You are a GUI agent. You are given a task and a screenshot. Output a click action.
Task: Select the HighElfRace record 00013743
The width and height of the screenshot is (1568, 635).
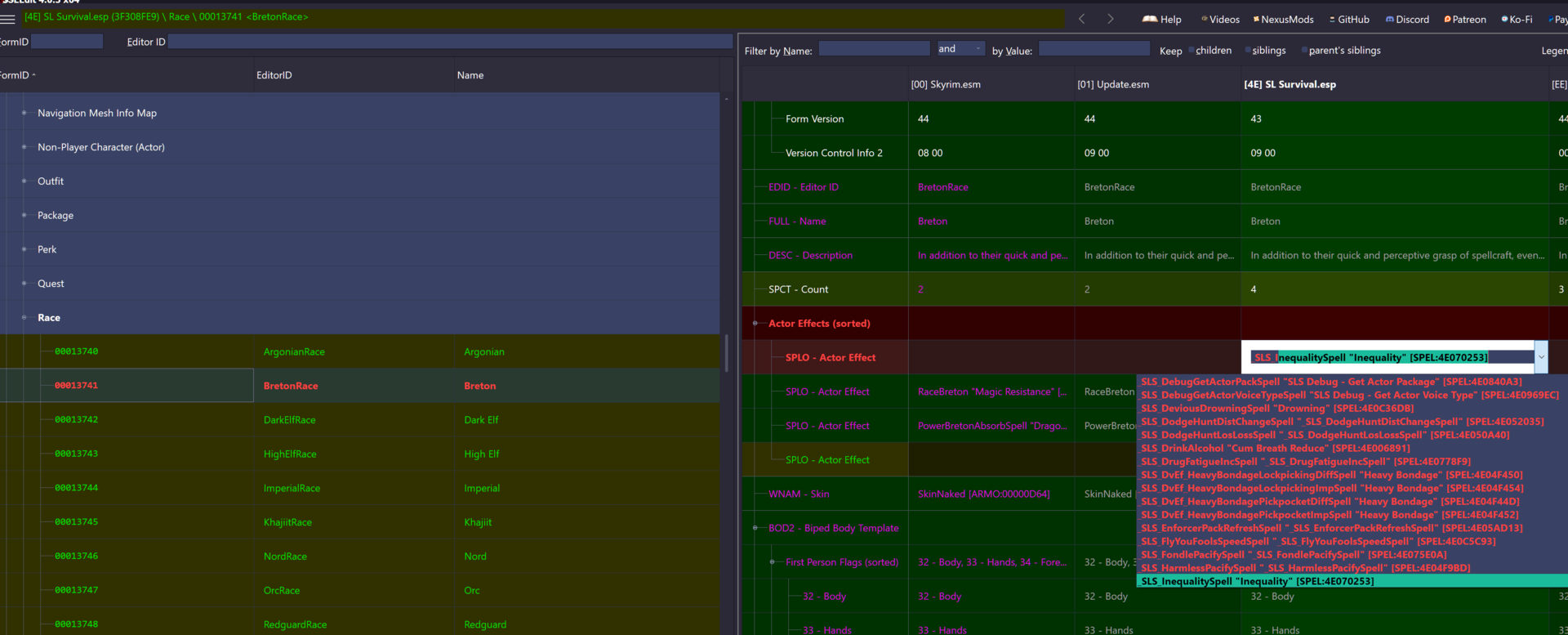(x=360, y=454)
